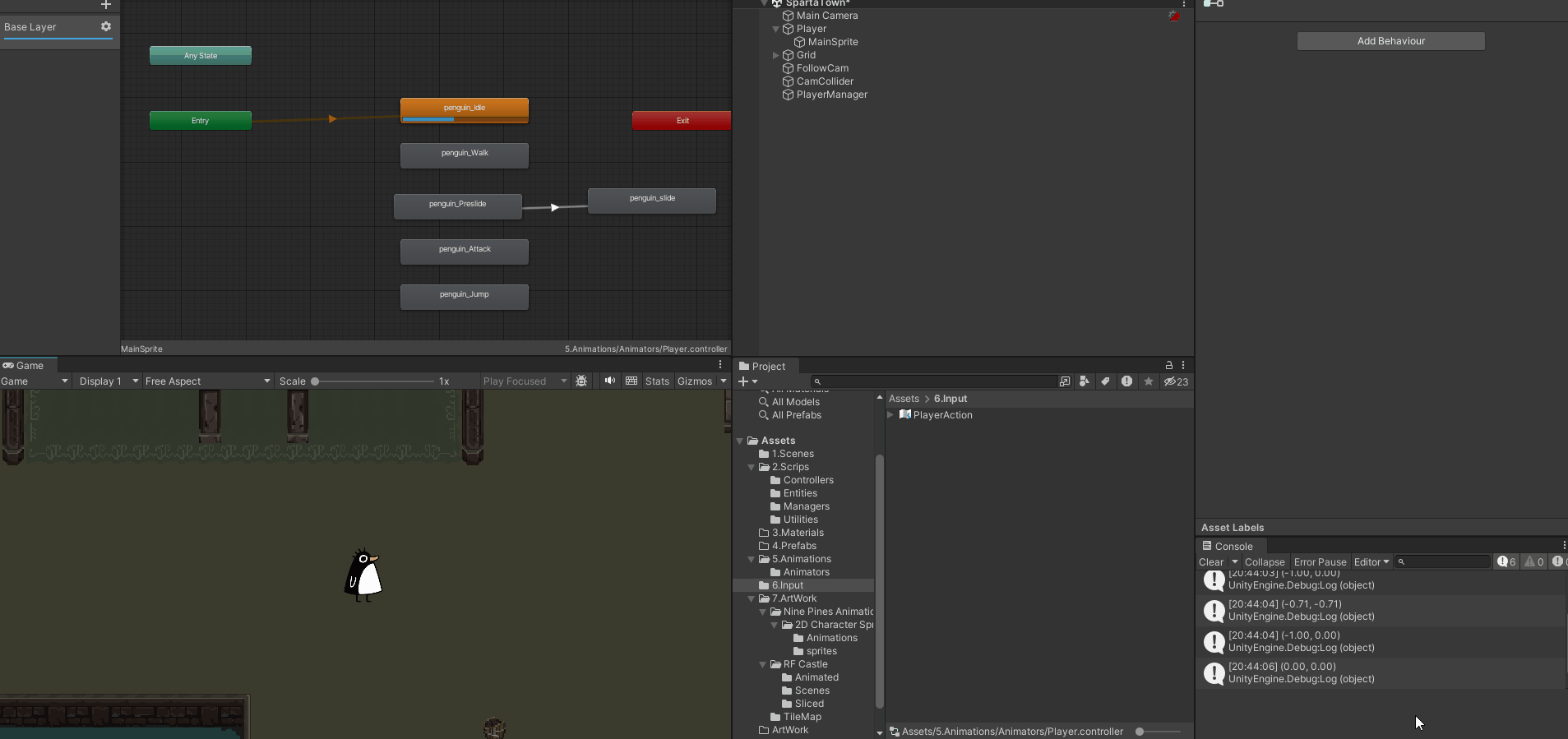Click the Assets breadcrumb link

(x=904, y=399)
